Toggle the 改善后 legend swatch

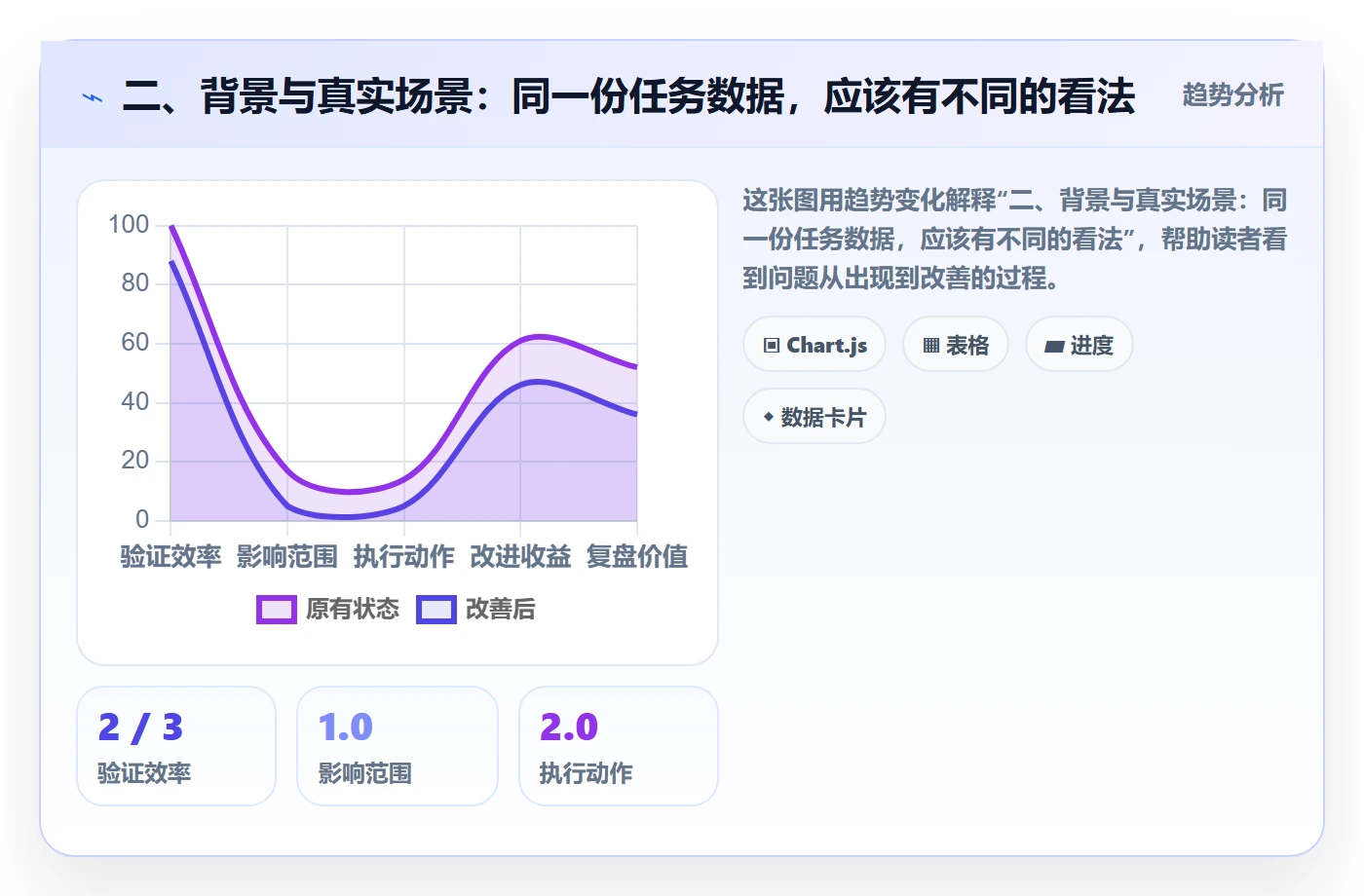point(436,610)
